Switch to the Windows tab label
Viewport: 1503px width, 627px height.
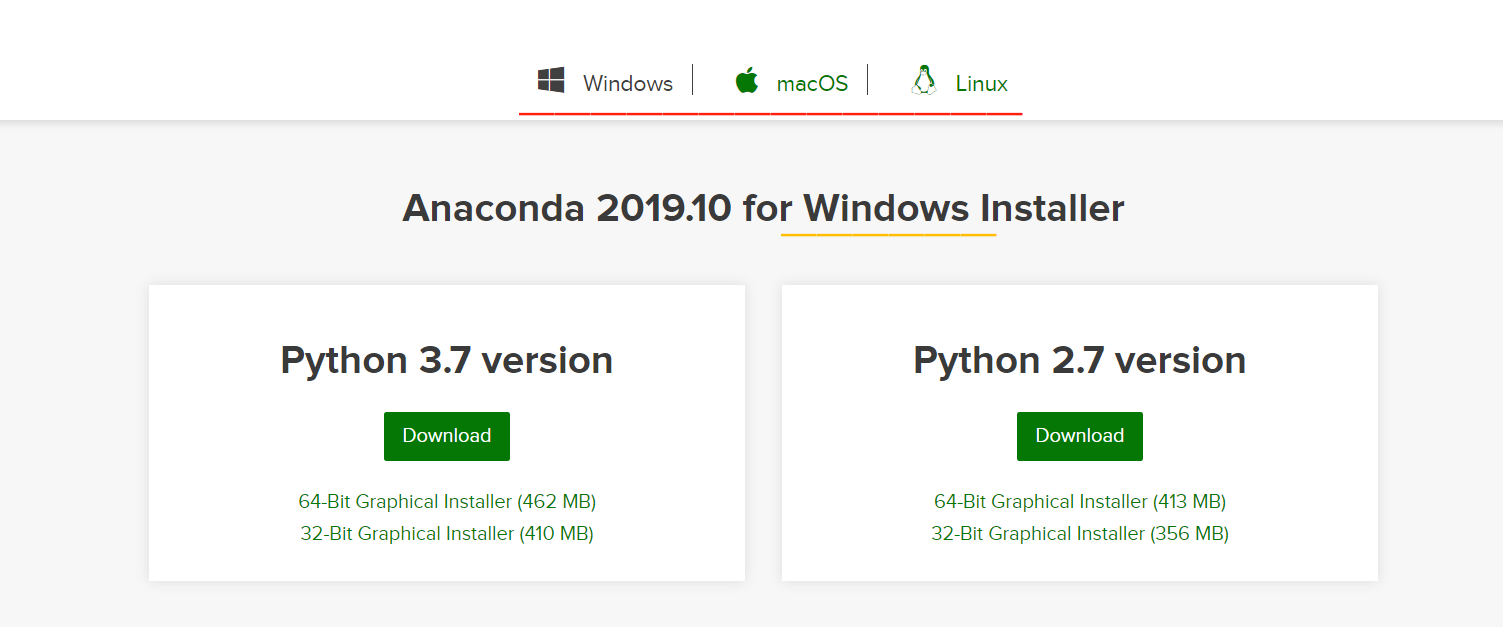click(x=628, y=83)
